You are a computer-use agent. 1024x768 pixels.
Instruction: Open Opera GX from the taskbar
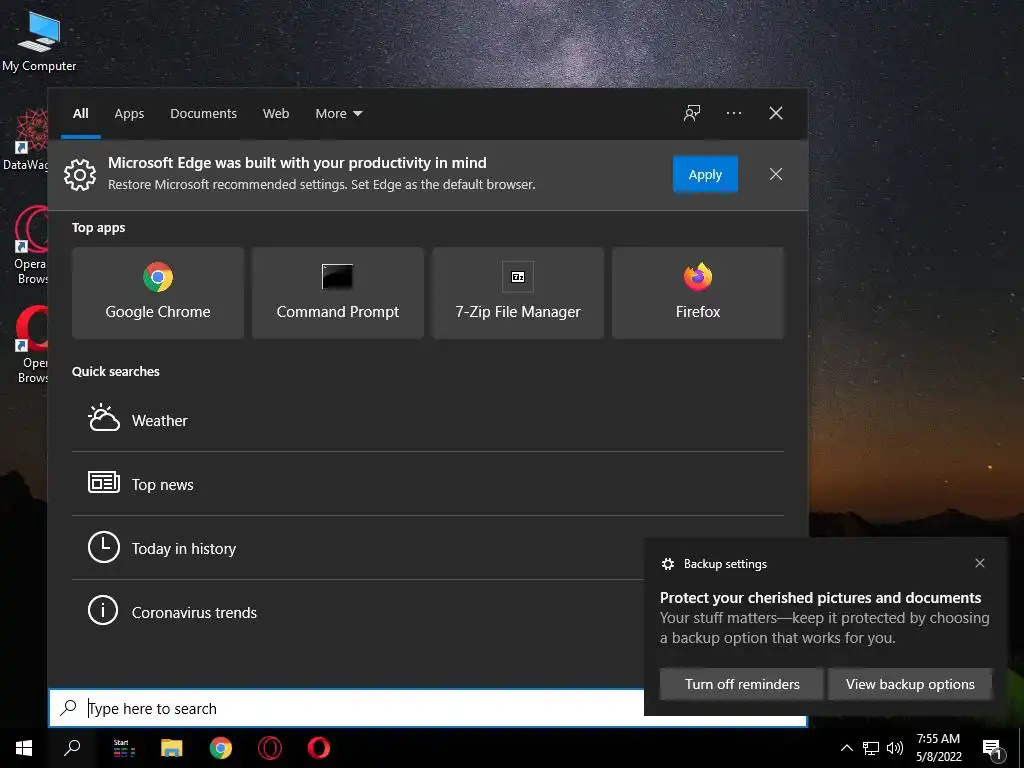270,748
